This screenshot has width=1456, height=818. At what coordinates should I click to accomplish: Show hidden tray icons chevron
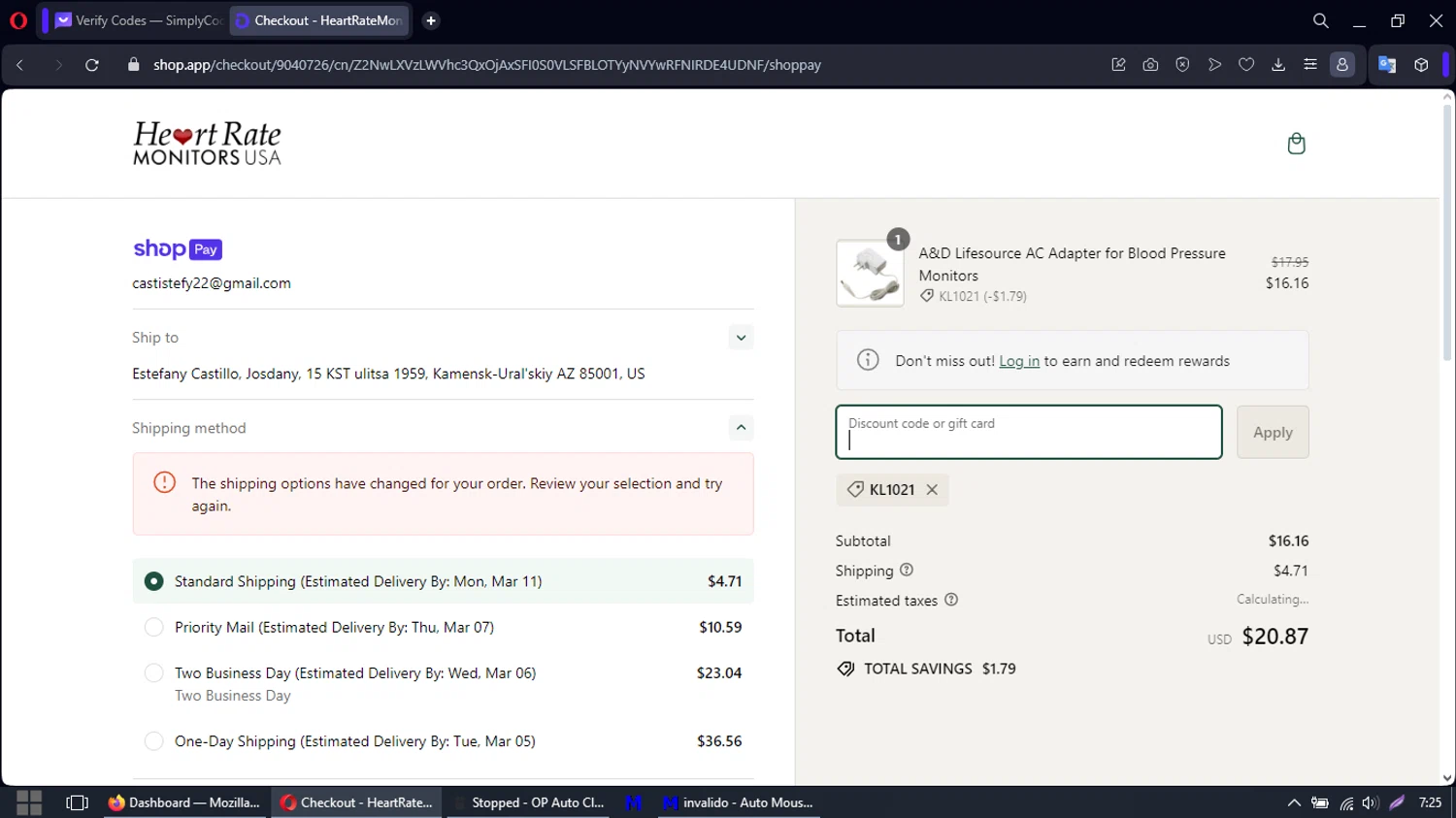1294,802
